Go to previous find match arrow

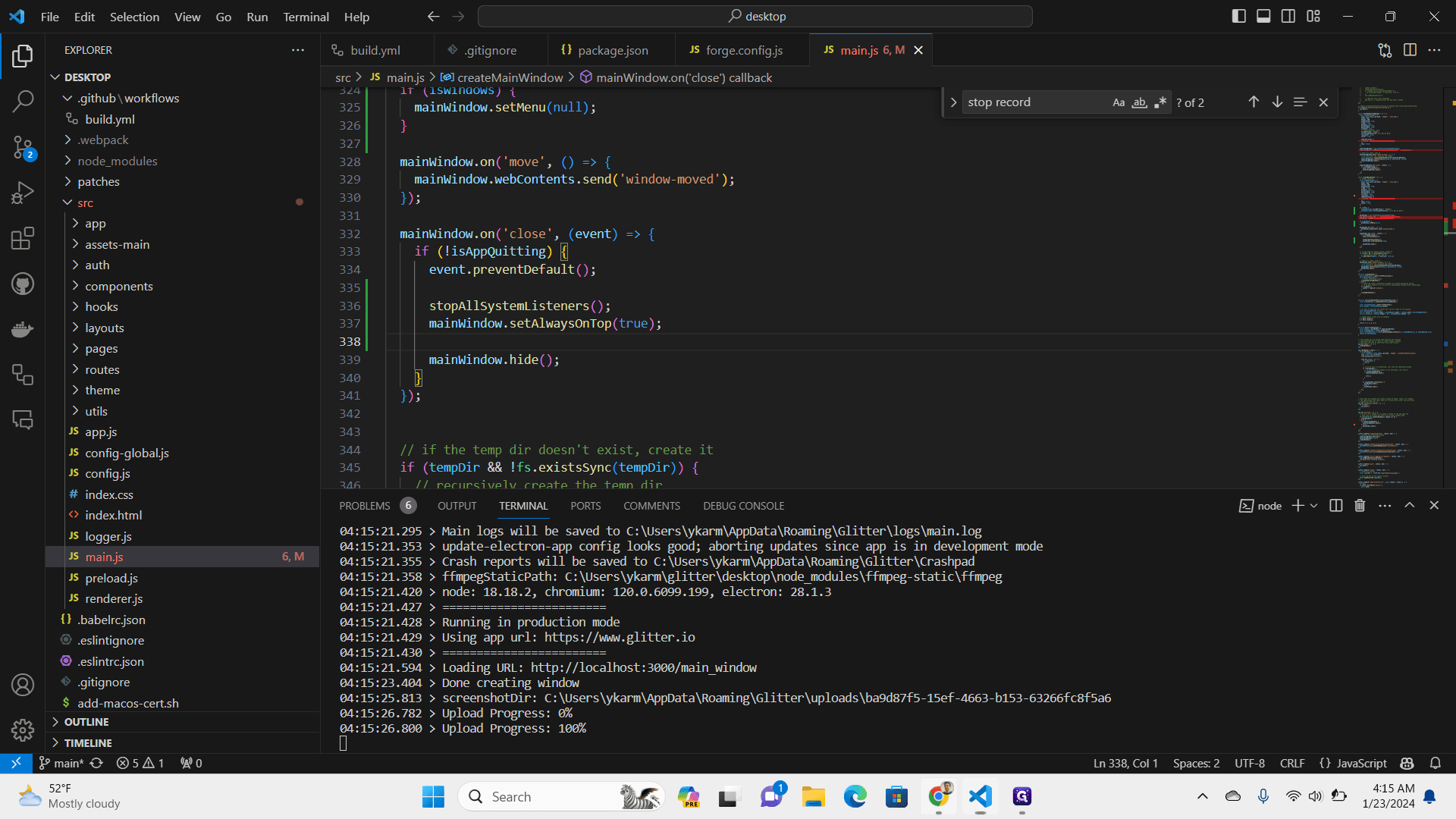1254,102
